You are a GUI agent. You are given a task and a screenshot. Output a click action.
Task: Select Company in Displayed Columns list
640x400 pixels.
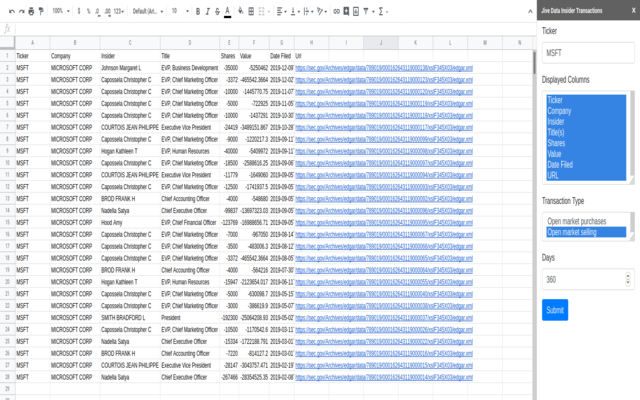pyautogui.click(x=586, y=111)
